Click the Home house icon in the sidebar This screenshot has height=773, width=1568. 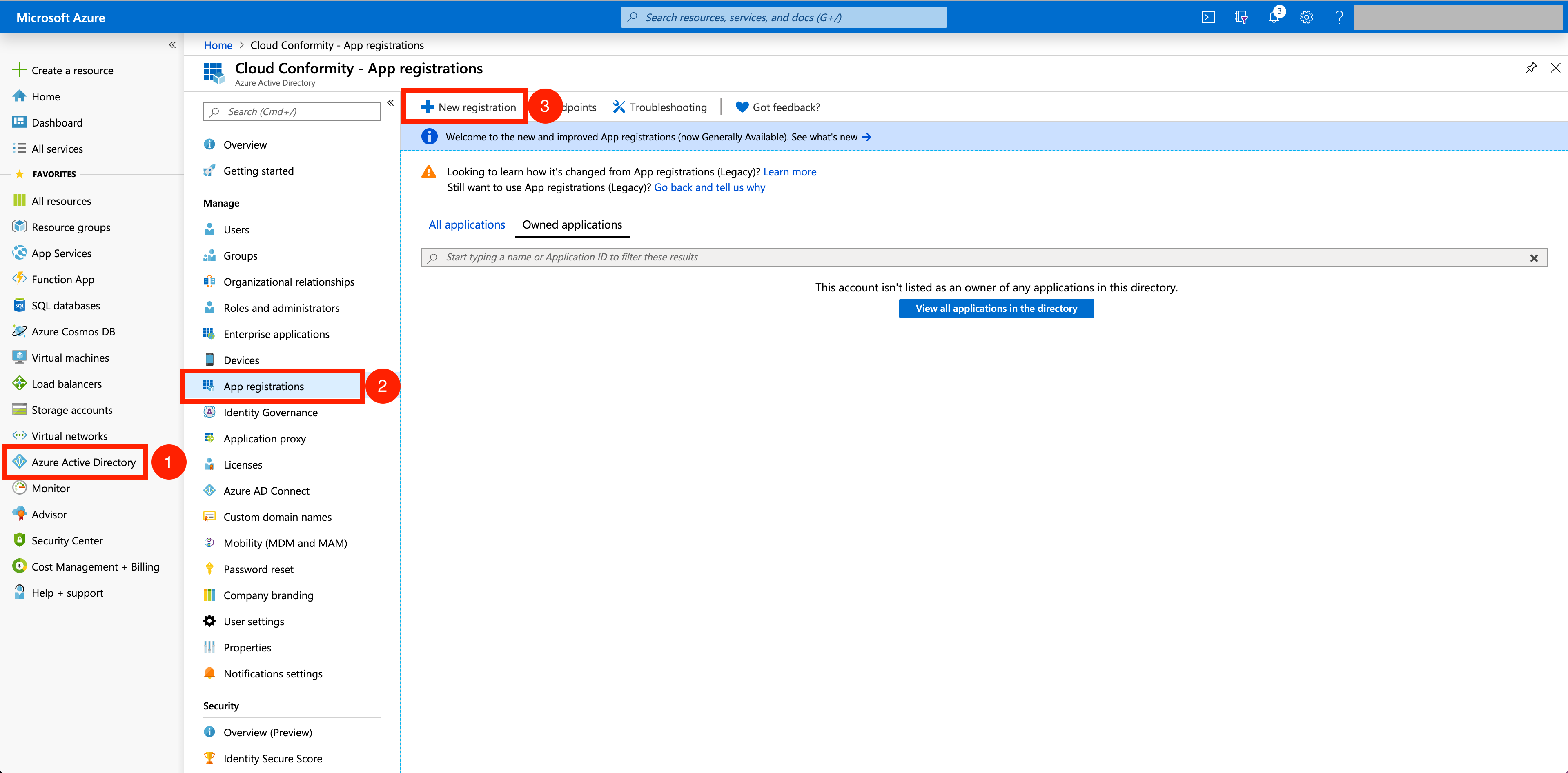click(20, 96)
